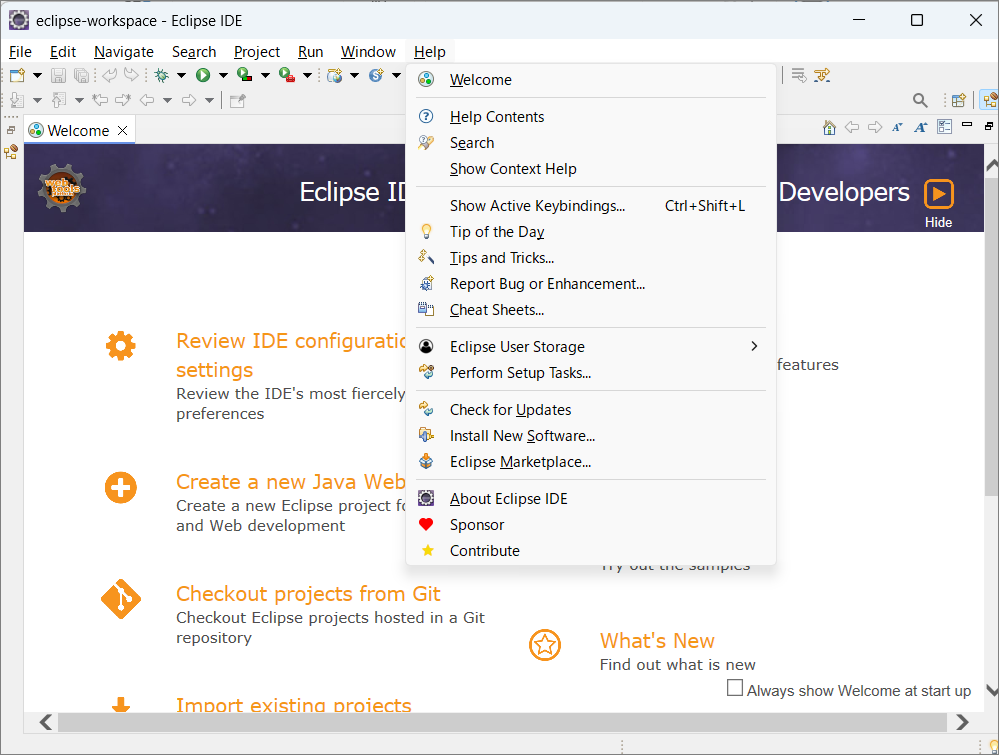Open Checkout projects from Git link

[308, 594]
